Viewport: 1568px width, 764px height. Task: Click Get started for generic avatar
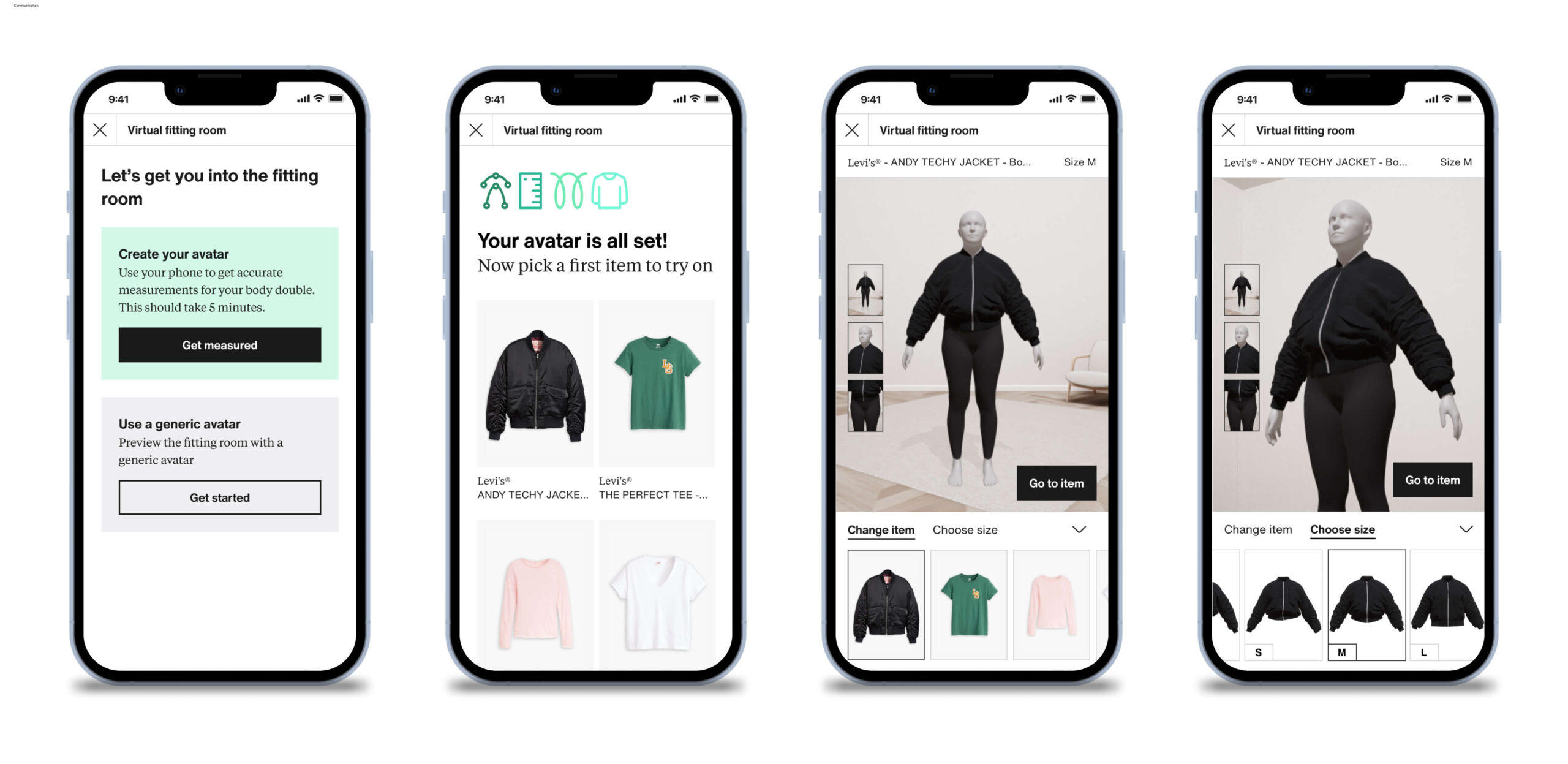point(219,497)
